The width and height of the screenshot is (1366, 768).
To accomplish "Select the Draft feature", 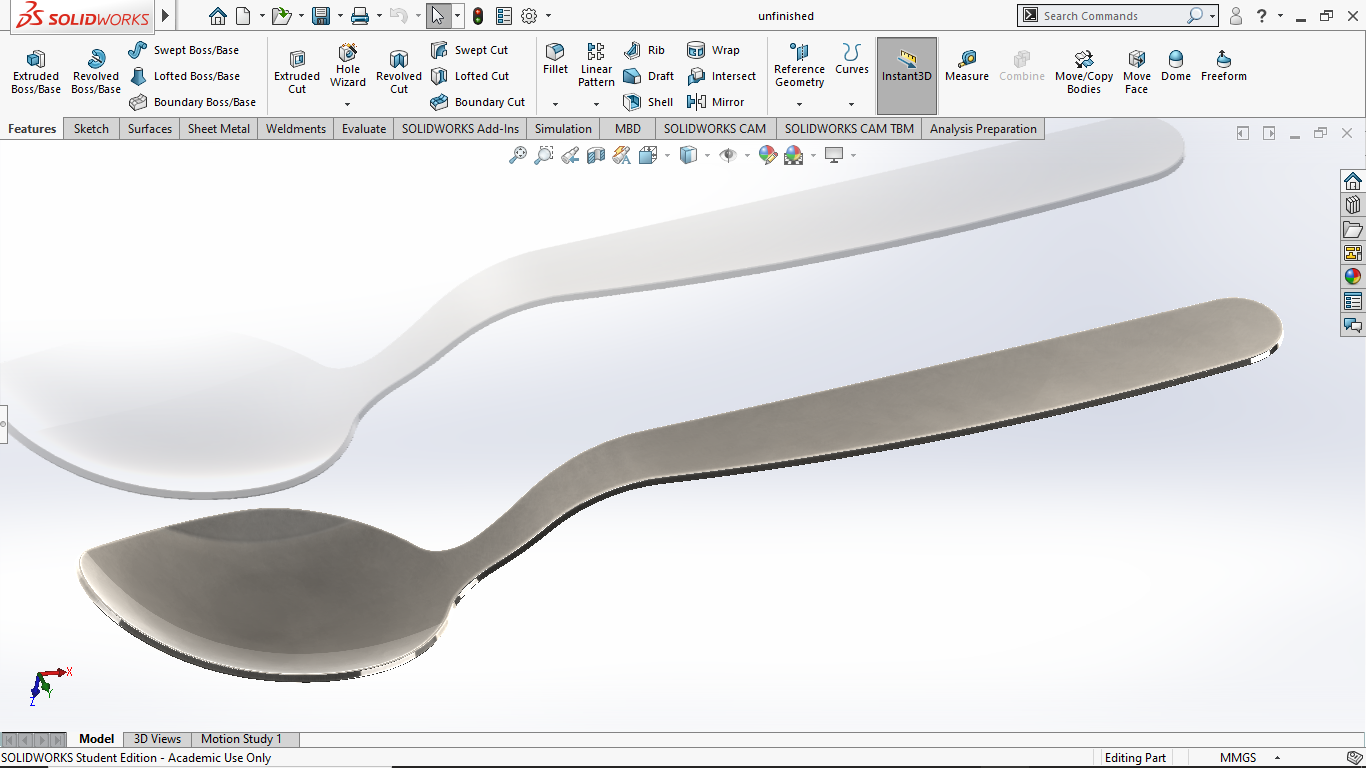I will tap(648, 76).
